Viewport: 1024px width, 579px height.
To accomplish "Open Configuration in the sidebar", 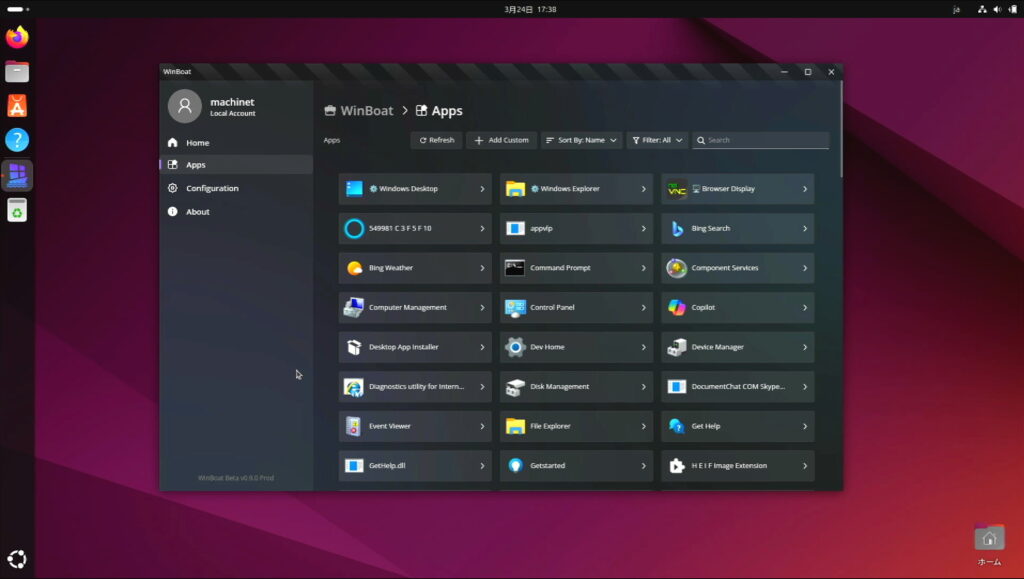I will coord(212,188).
